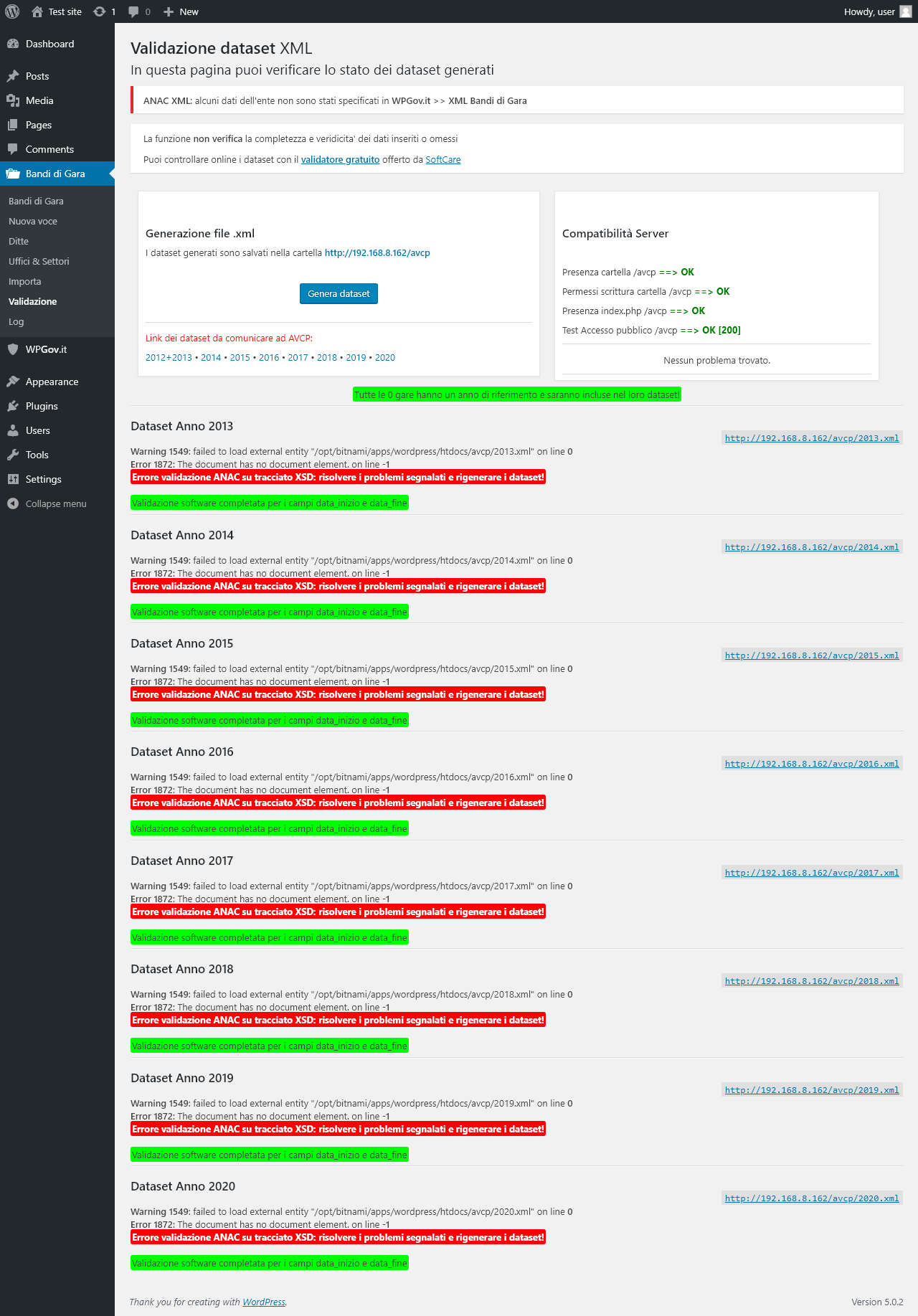Open the WordPress link in footer
This screenshot has height=1316, width=918.
click(264, 1302)
